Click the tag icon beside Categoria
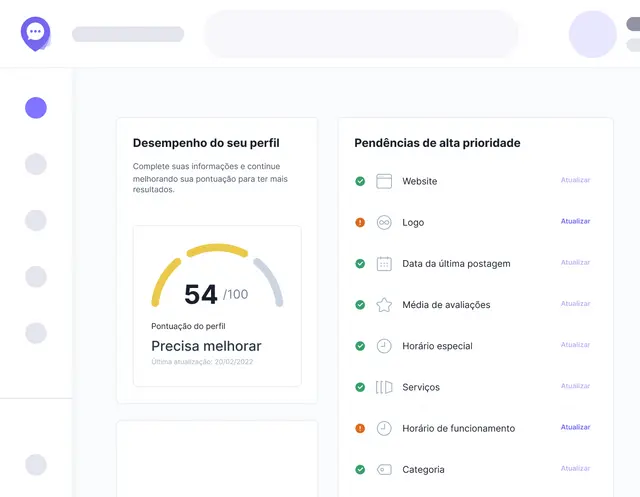 click(x=384, y=470)
